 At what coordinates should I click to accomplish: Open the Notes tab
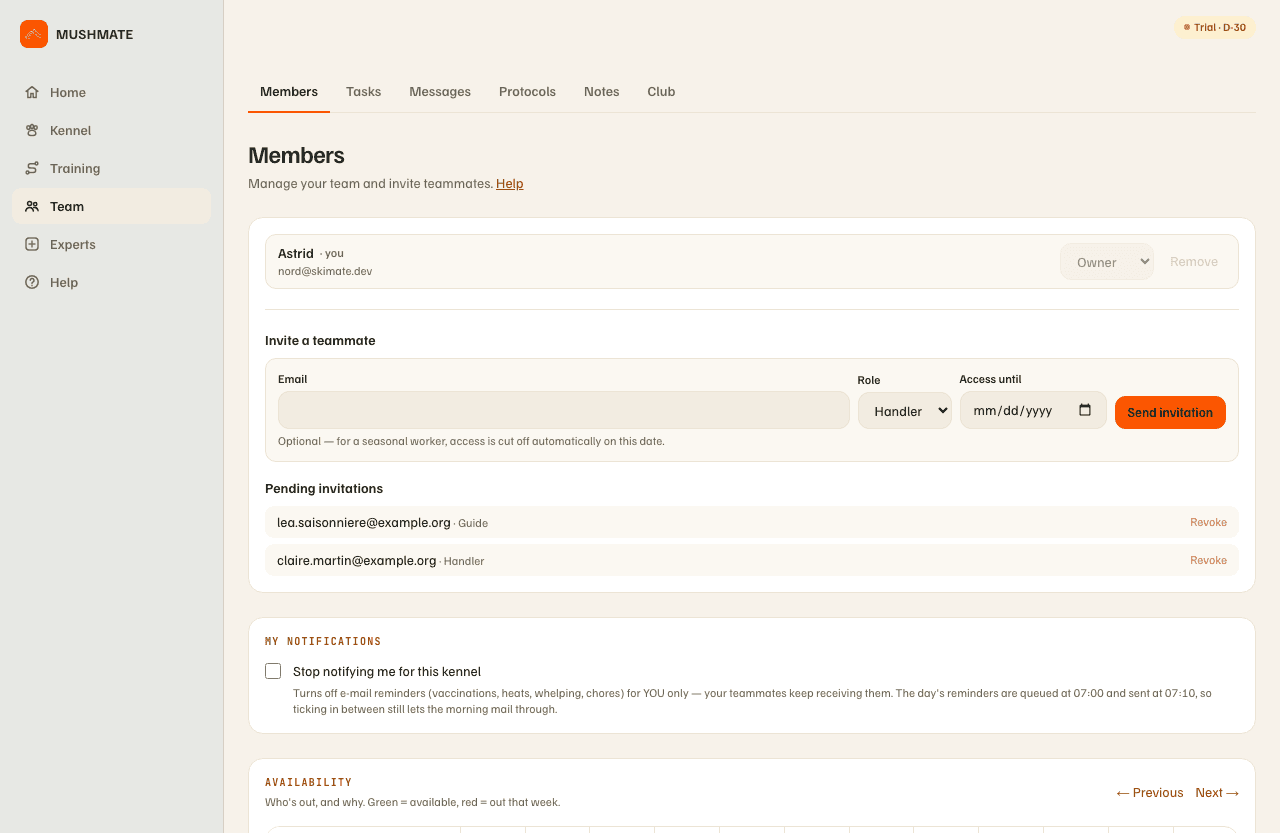point(602,91)
